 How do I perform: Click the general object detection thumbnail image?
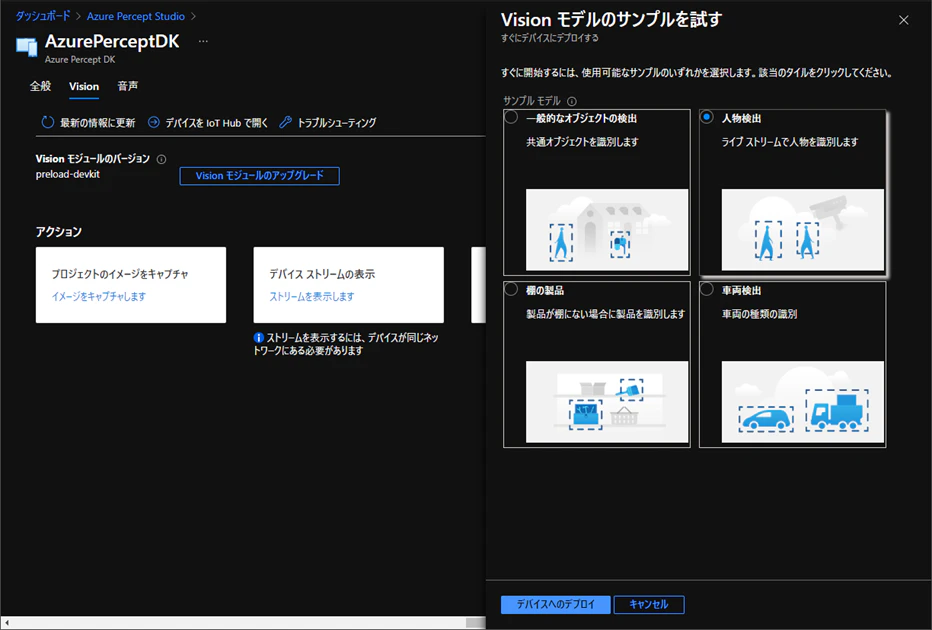[607, 230]
